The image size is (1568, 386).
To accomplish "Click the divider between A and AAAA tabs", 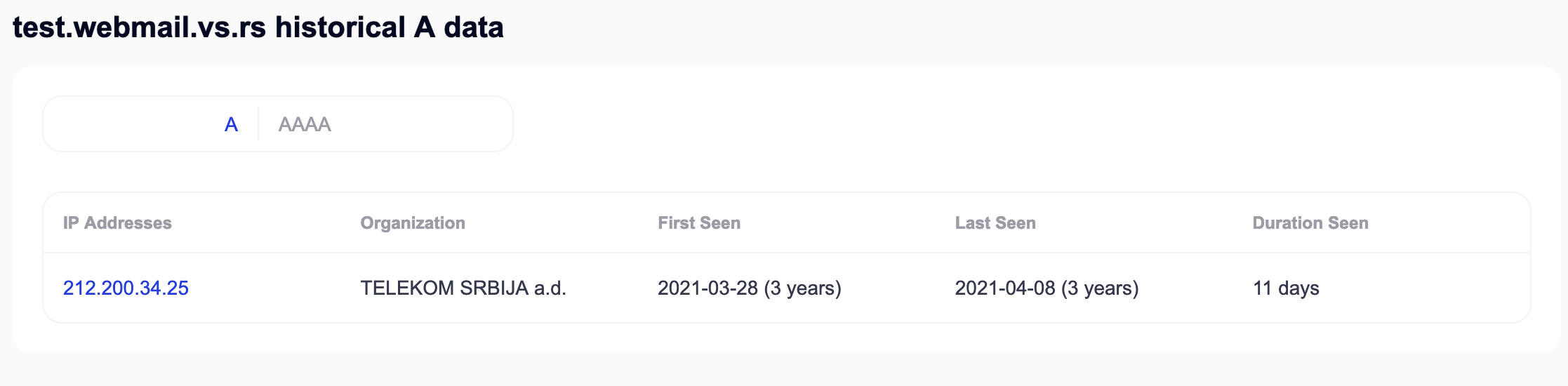I will click(x=258, y=124).
